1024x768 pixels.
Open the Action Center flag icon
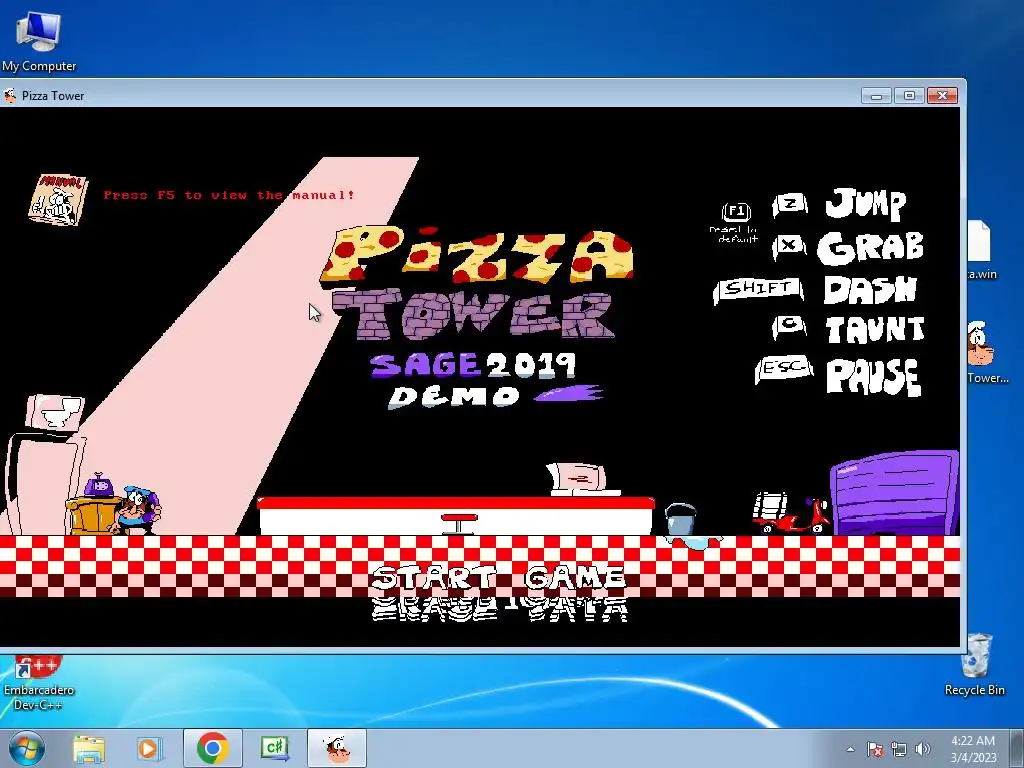pyautogui.click(x=875, y=749)
